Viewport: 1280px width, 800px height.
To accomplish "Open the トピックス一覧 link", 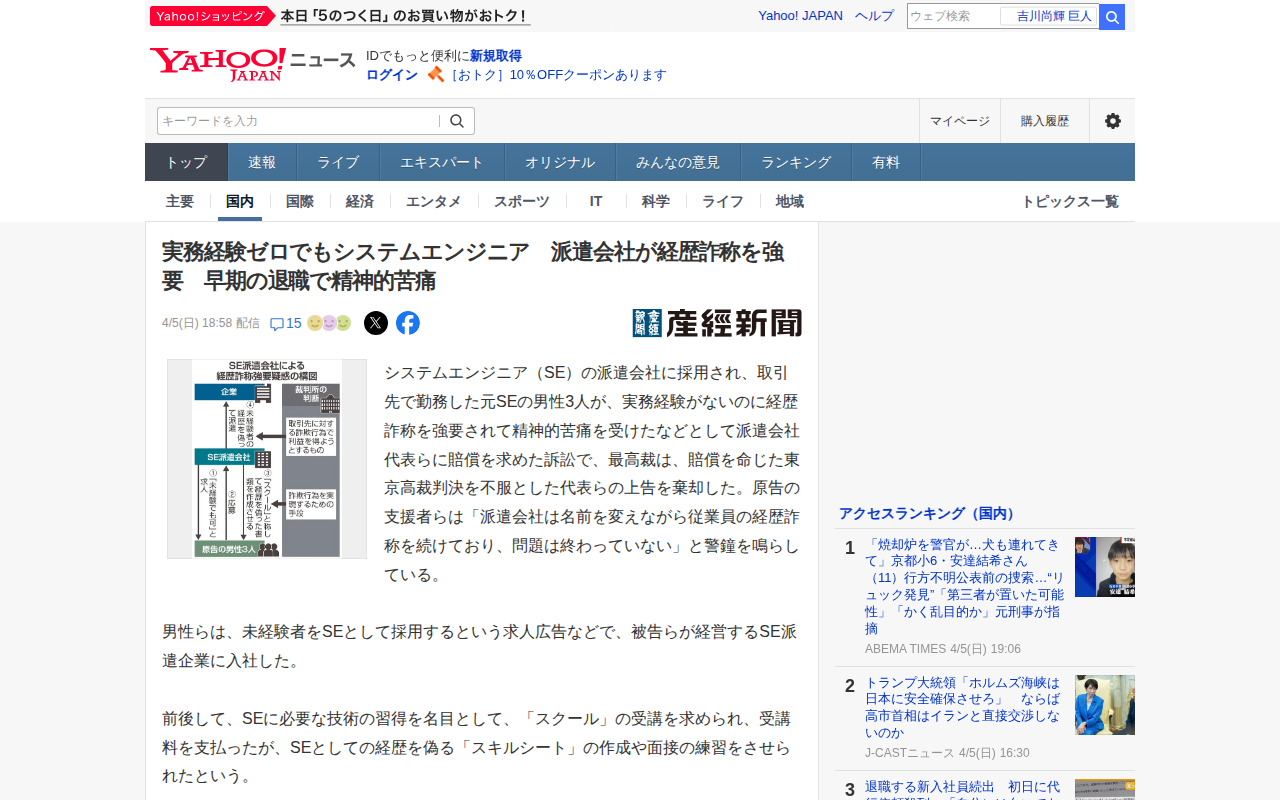I will pos(1070,201).
